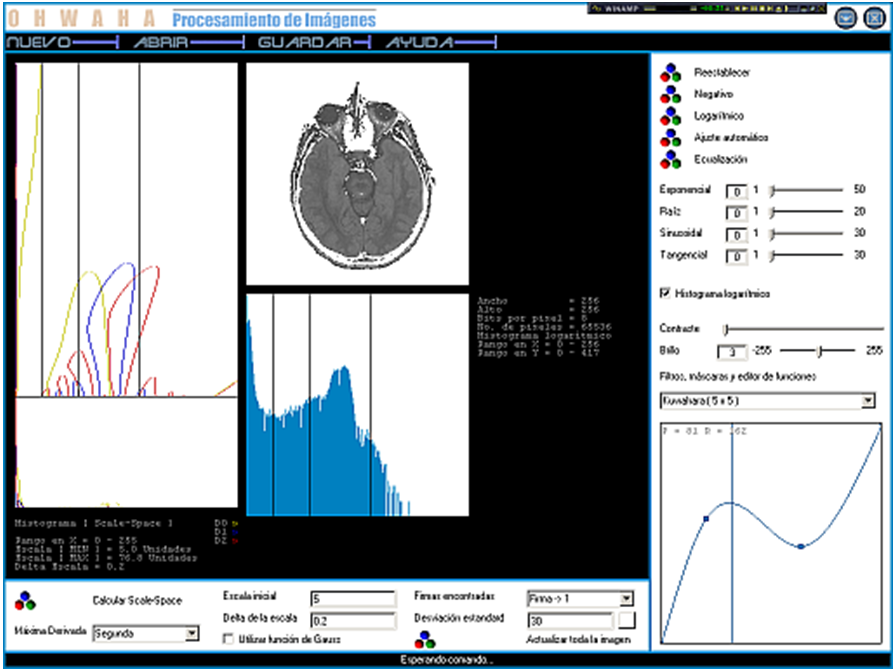Click the Raíz slider
The width and height of the screenshot is (893, 669).
pyautogui.click(x=806, y=212)
